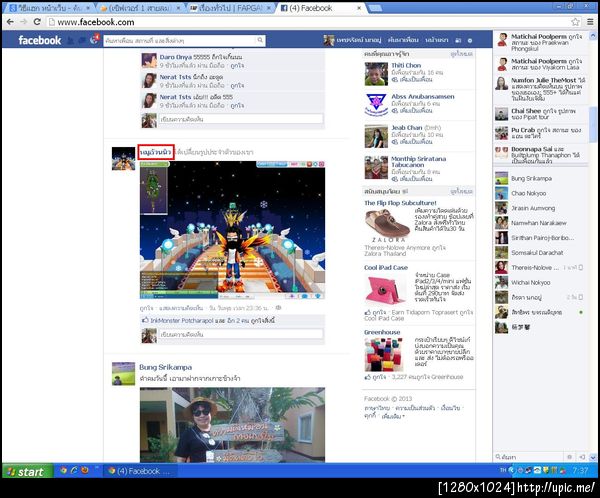Screen dimensions: 600x498
Task: Open chat with Namwhan Narakaew
Action: tap(540, 223)
